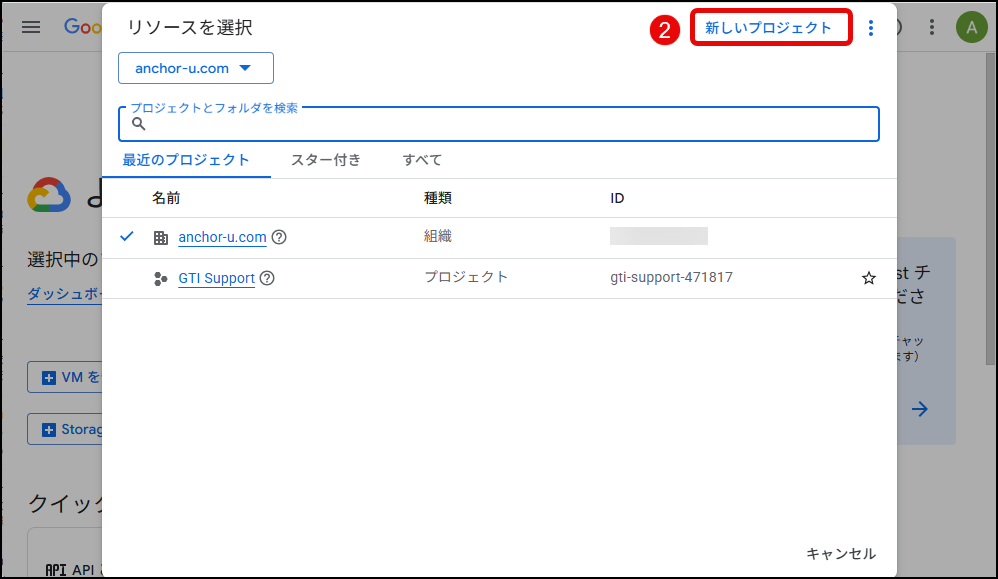
Task: Click the キャンセル button
Action: (x=841, y=553)
